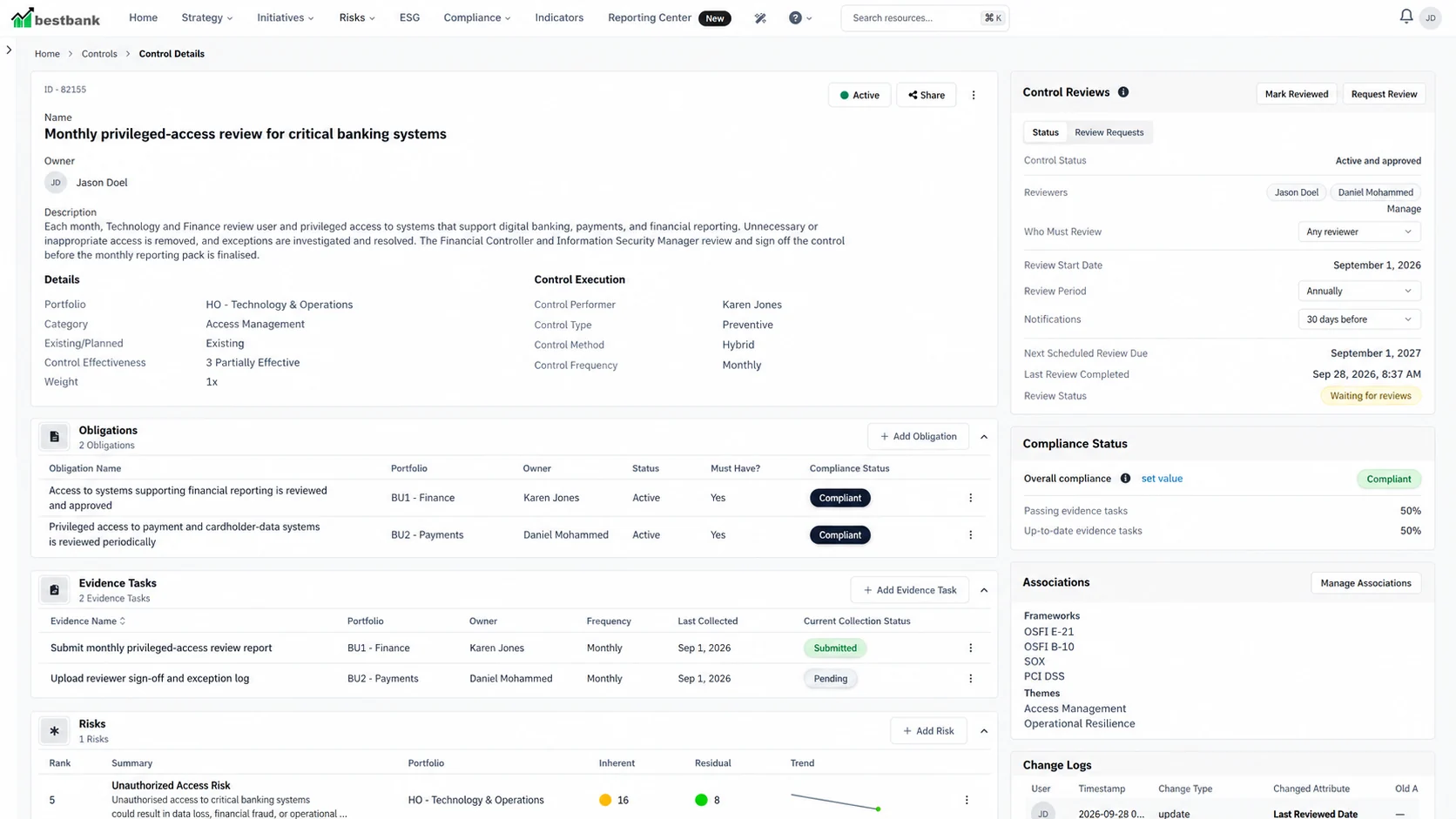Click the Control Reviews info icon
This screenshot has width=1456, height=819.
(1123, 92)
